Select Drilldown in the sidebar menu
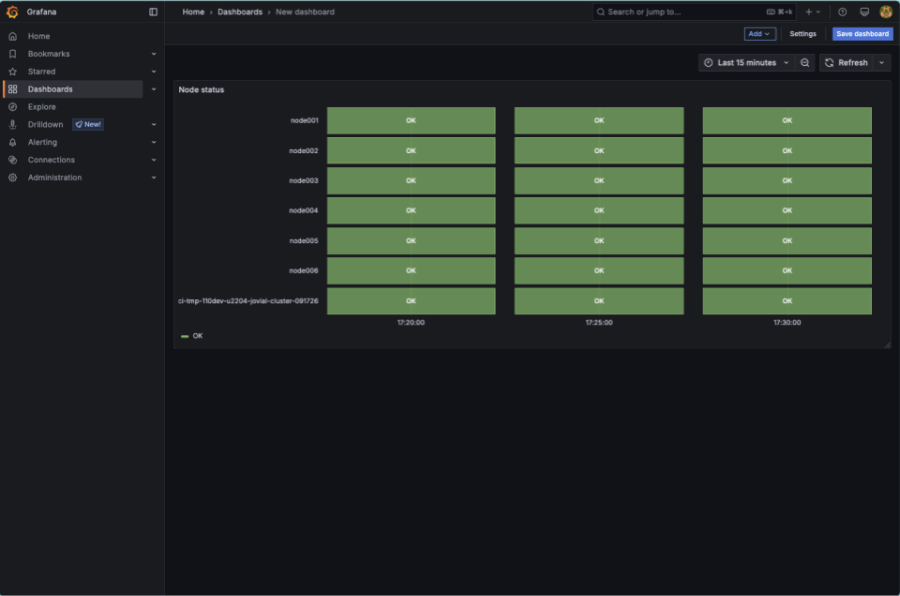Viewport: 900px width, 596px height. [x=45, y=125]
